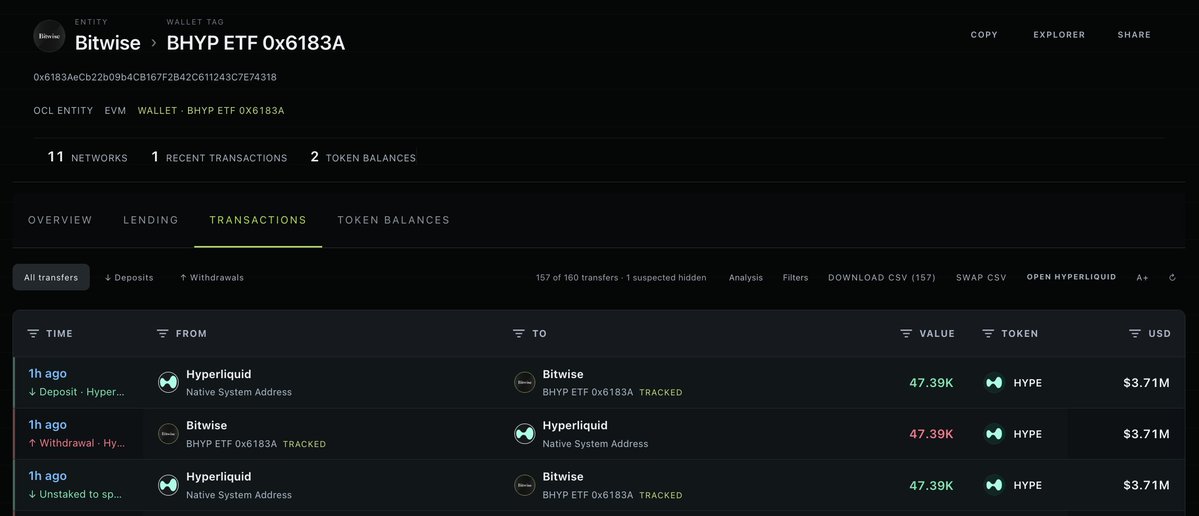1199x516 pixels.
Task: Click the Share button
Action: pyautogui.click(x=1134, y=35)
